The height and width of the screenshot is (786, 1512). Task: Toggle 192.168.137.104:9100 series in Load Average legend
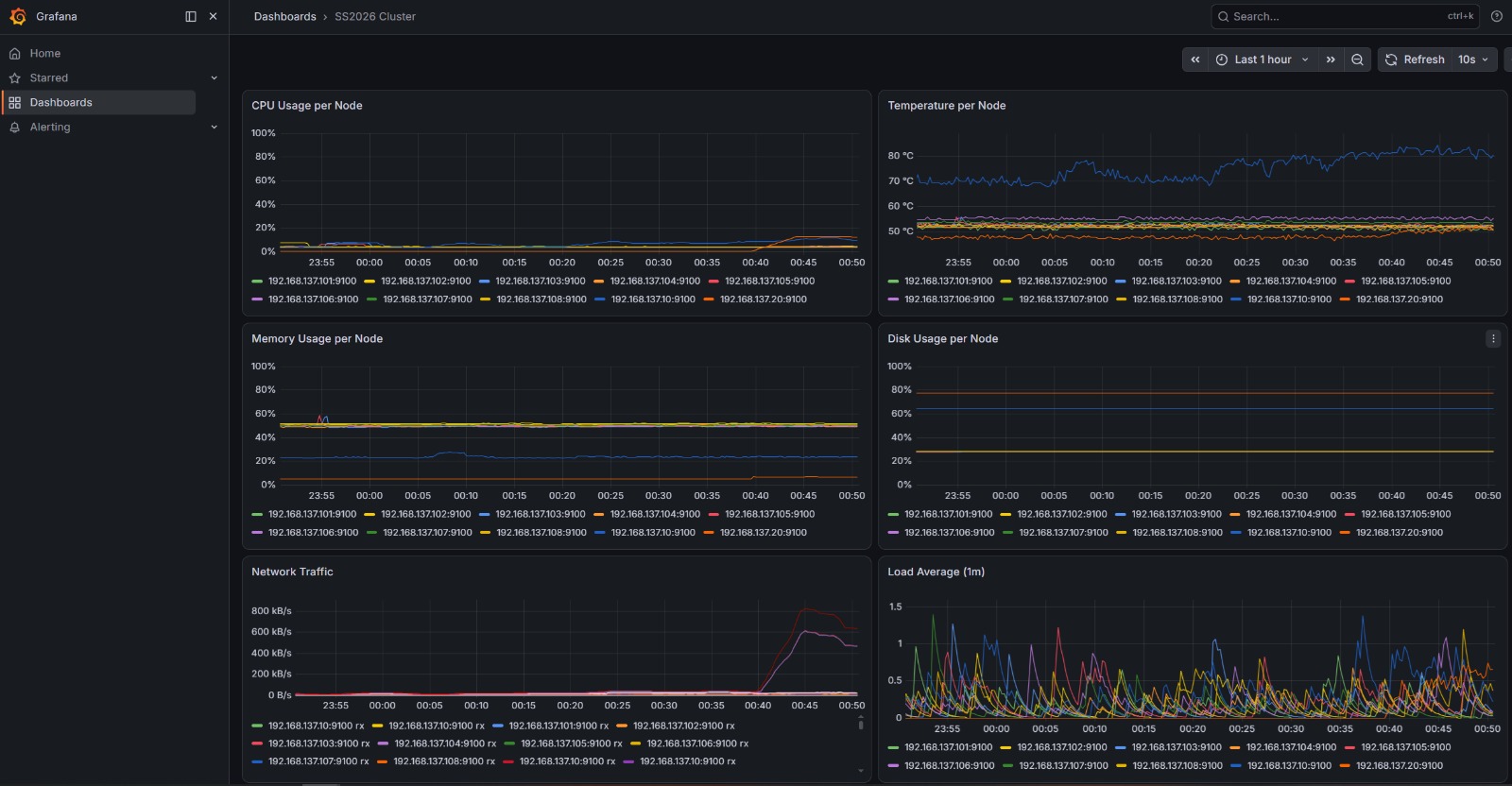click(1292, 748)
